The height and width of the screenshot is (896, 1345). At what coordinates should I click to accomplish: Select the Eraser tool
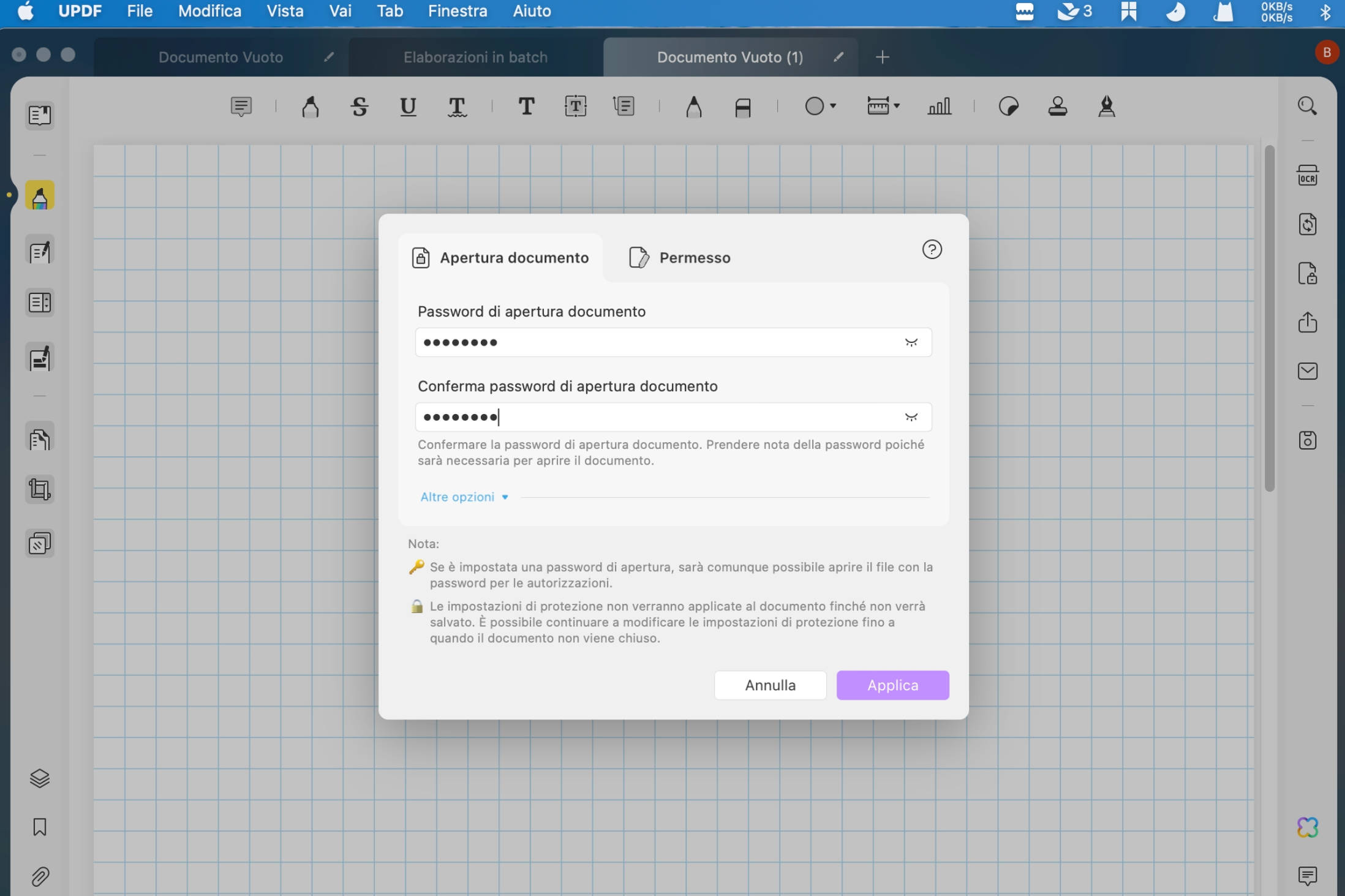point(743,107)
